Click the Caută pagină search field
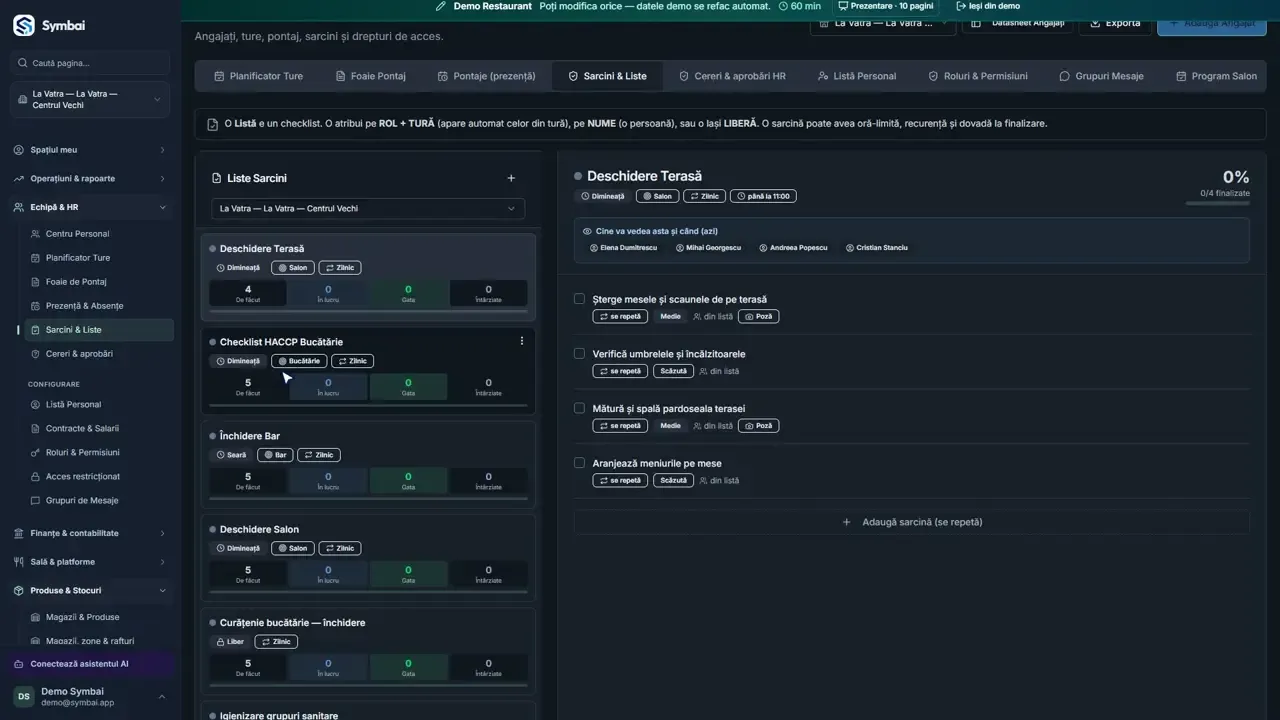 pos(91,63)
